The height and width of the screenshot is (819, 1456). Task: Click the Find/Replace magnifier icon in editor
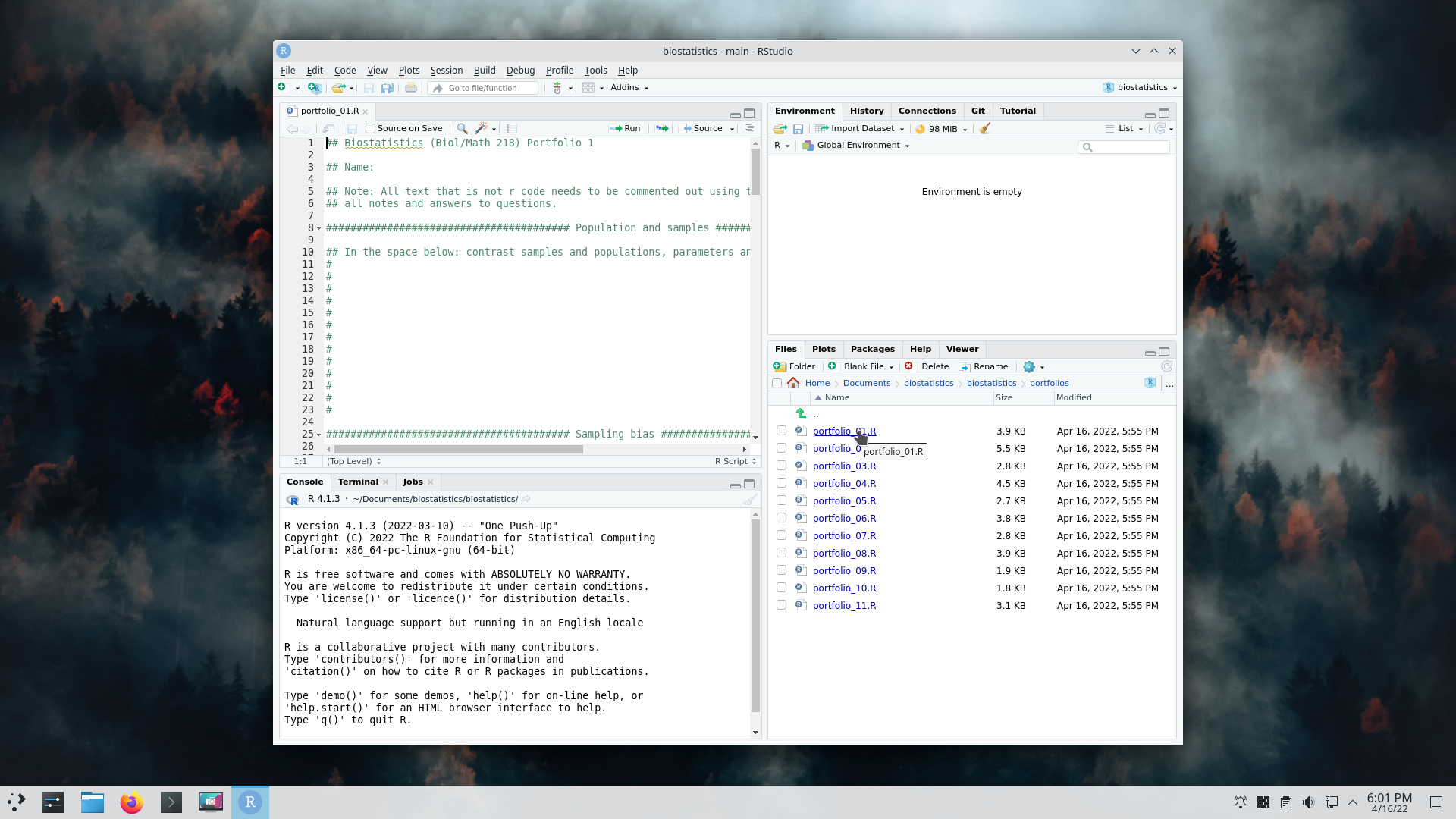pos(462,129)
